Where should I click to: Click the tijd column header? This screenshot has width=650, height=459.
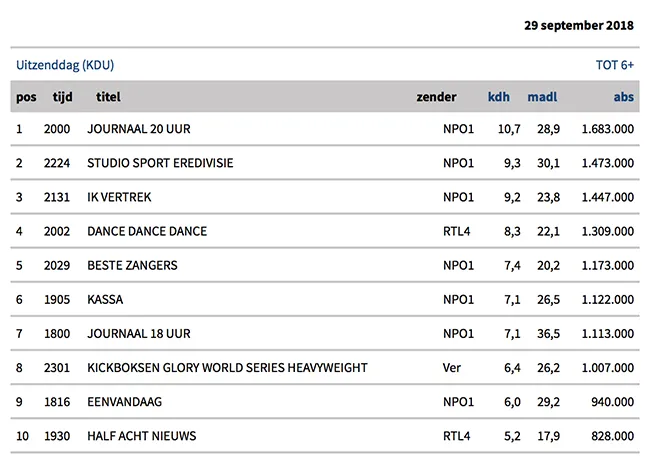pos(63,97)
